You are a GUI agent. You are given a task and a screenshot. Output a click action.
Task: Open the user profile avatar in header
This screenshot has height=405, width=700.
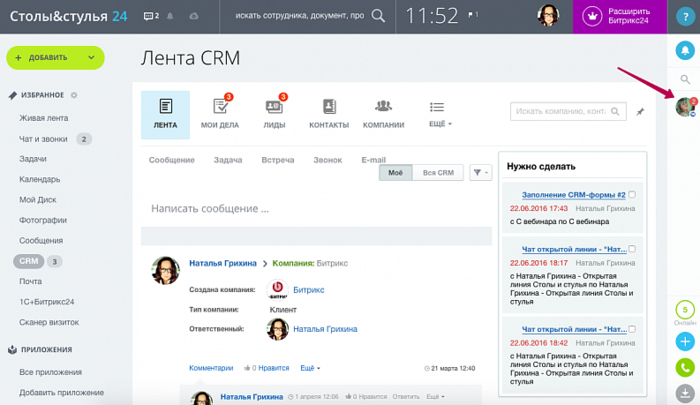548,16
